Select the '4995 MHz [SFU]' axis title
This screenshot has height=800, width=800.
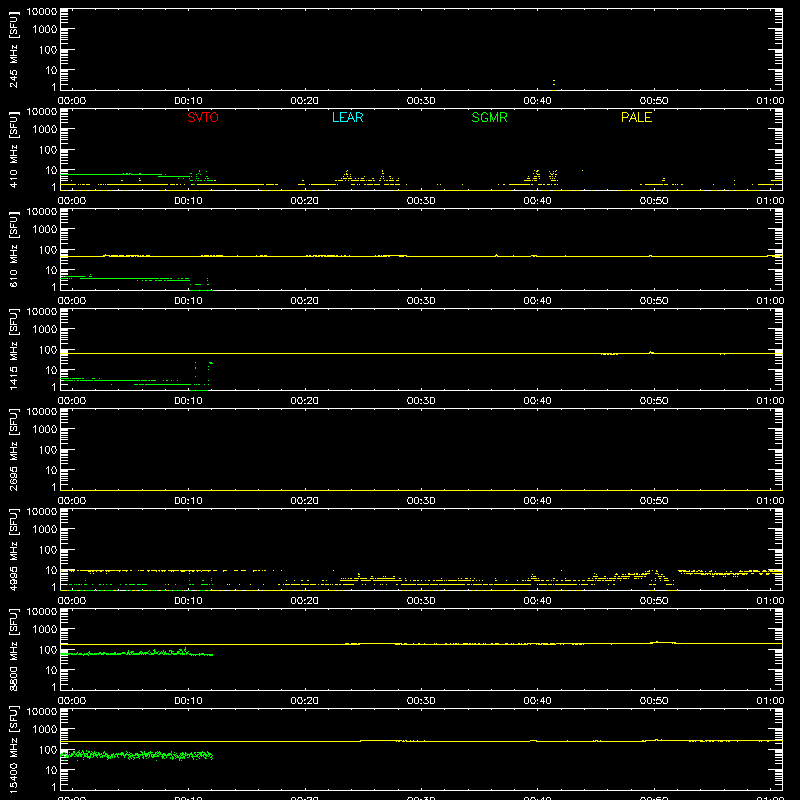tap(13, 549)
